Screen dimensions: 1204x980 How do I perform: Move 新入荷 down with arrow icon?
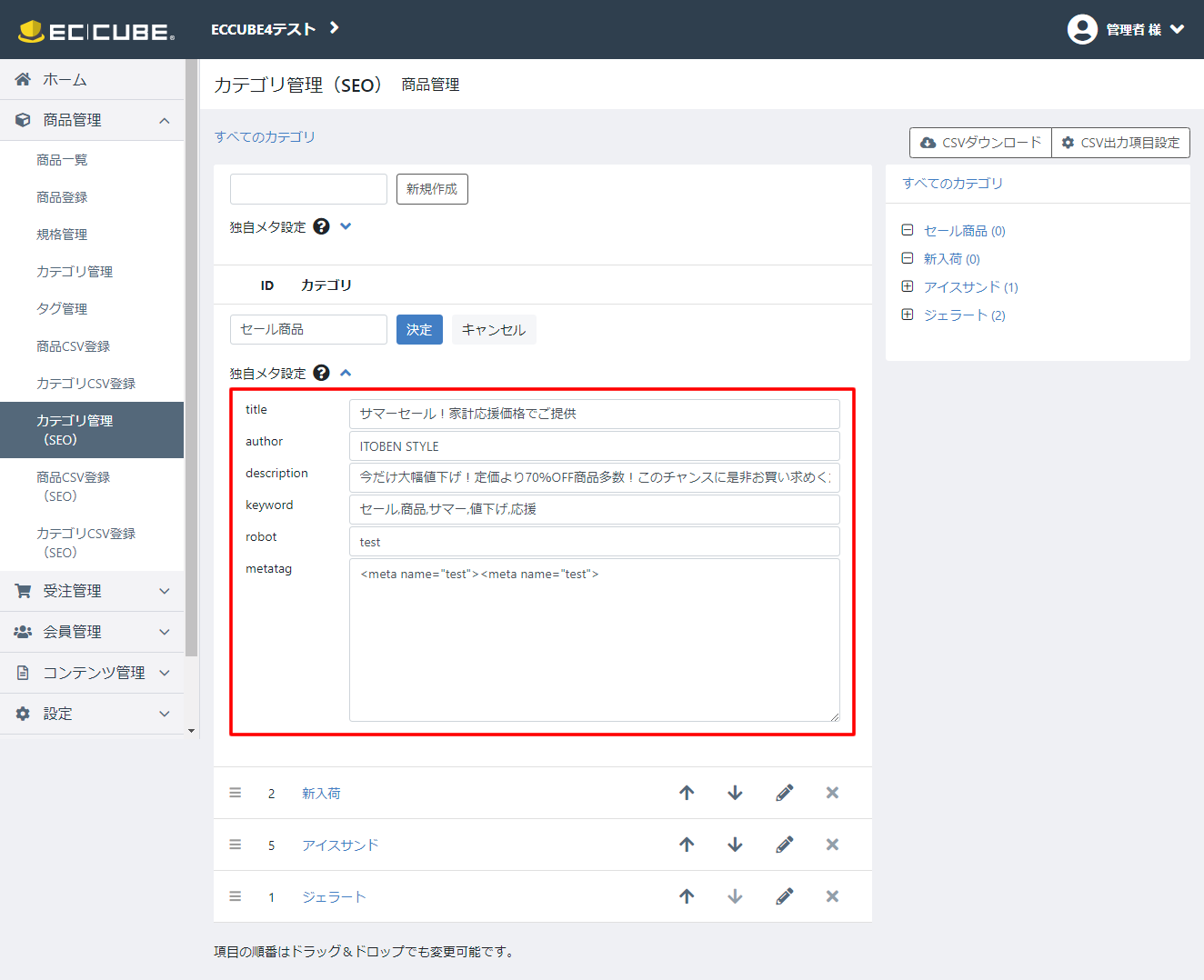click(x=735, y=793)
